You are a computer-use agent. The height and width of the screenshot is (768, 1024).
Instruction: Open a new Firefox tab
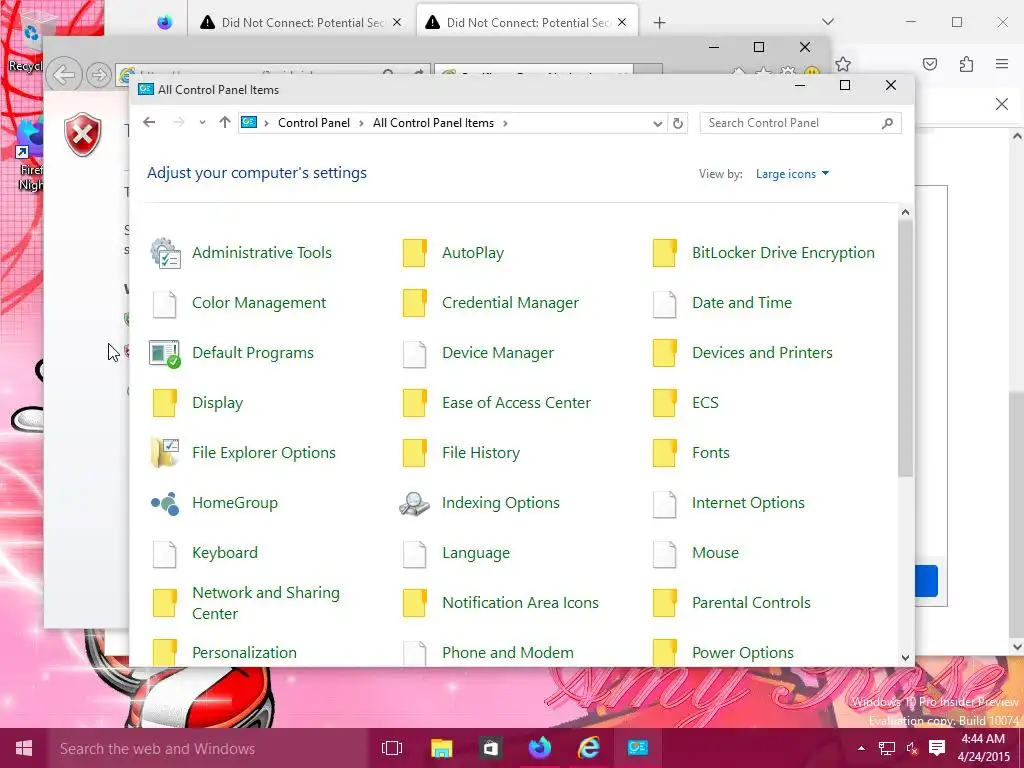(660, 23)
